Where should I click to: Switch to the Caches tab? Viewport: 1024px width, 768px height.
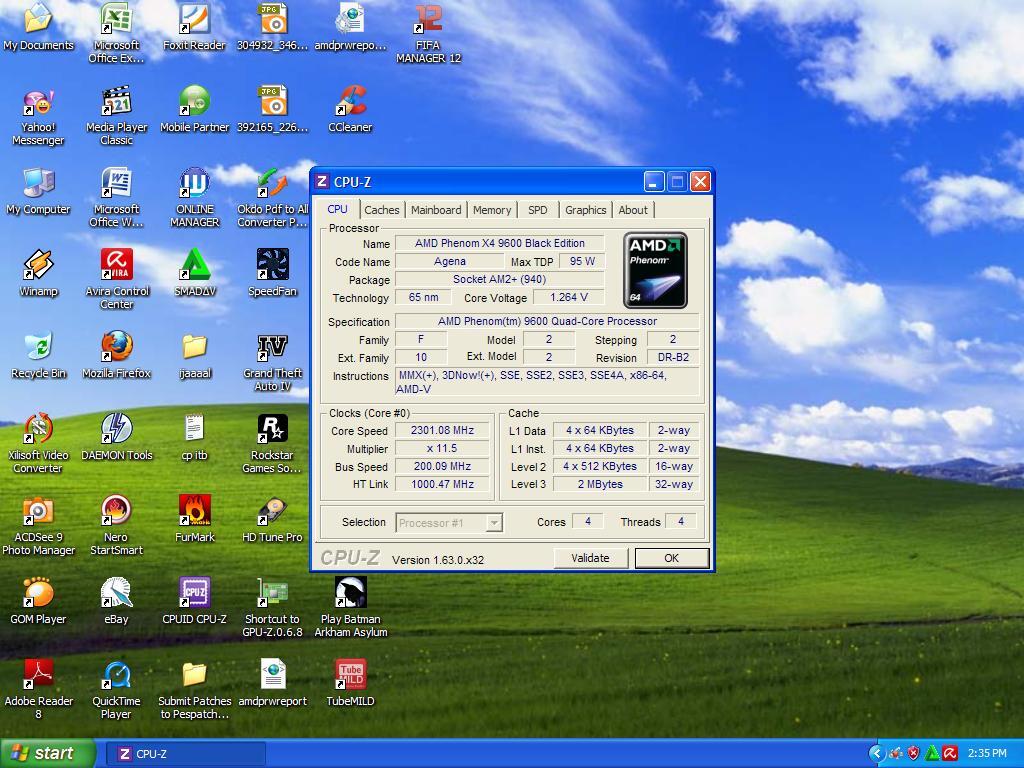381,210
